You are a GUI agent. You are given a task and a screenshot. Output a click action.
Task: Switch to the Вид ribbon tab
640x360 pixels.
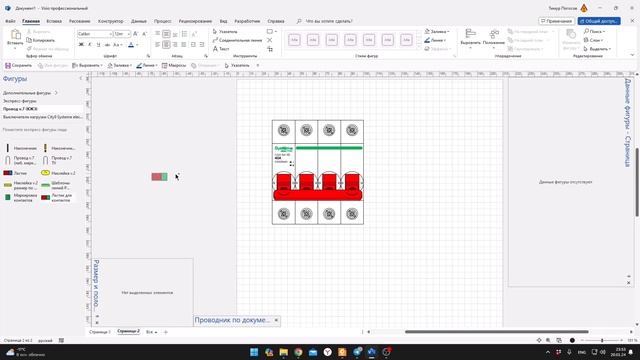click(x=223, y=21)
